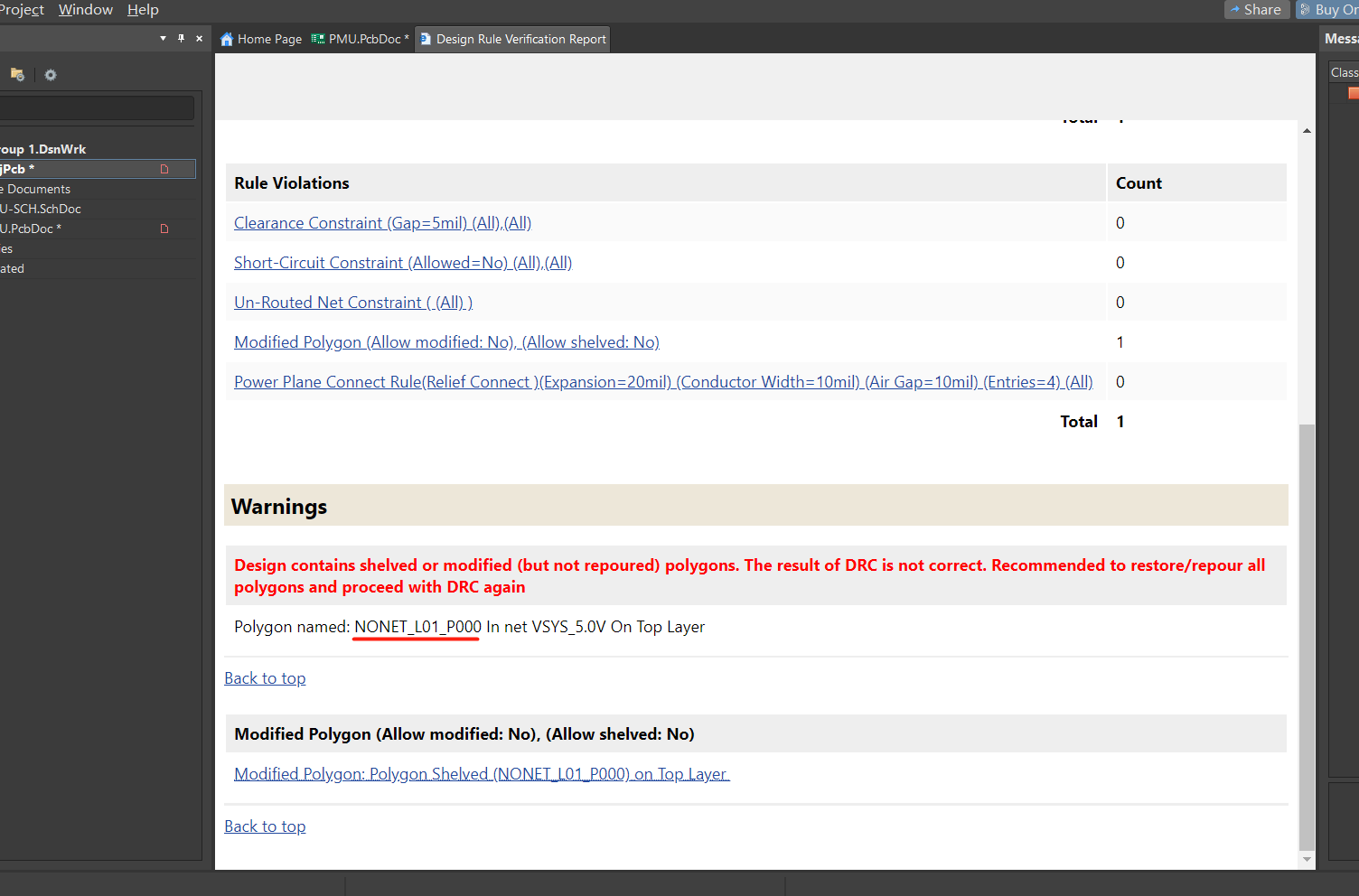Click the Messages panel header
This screenshot has width=1359, height=896.
tap(1341, 39)
